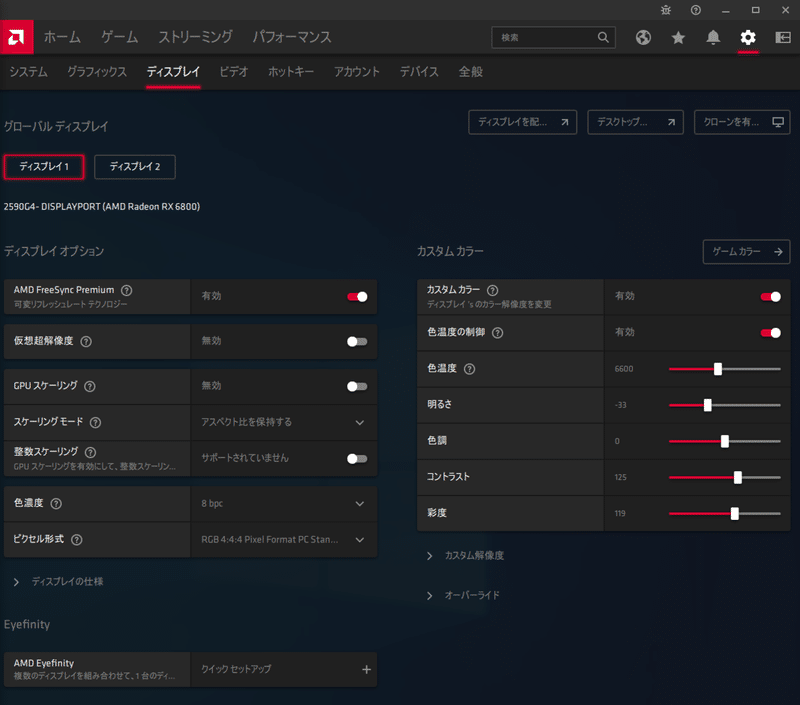800x705 pixels.
Task: Go to パフォーマンス tab
Action: click(x=291, y=37)
